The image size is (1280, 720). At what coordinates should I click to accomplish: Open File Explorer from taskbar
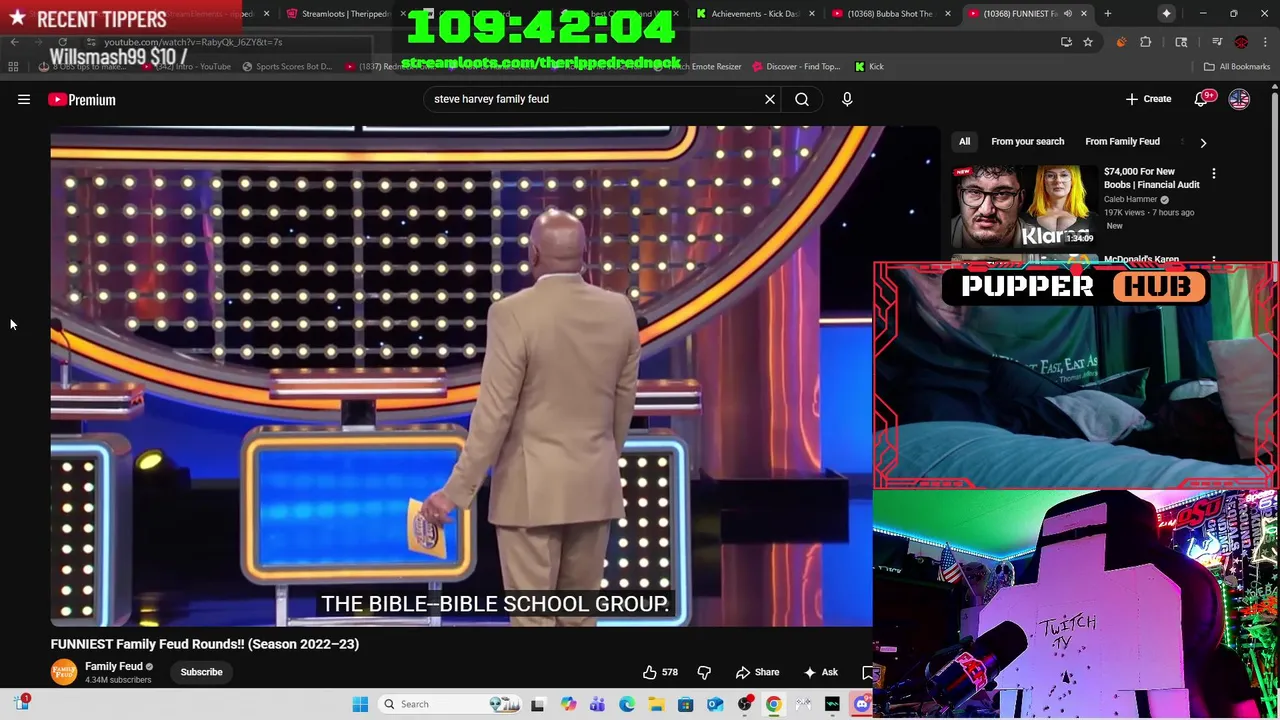pyautogui.click(x=656, y=704)
